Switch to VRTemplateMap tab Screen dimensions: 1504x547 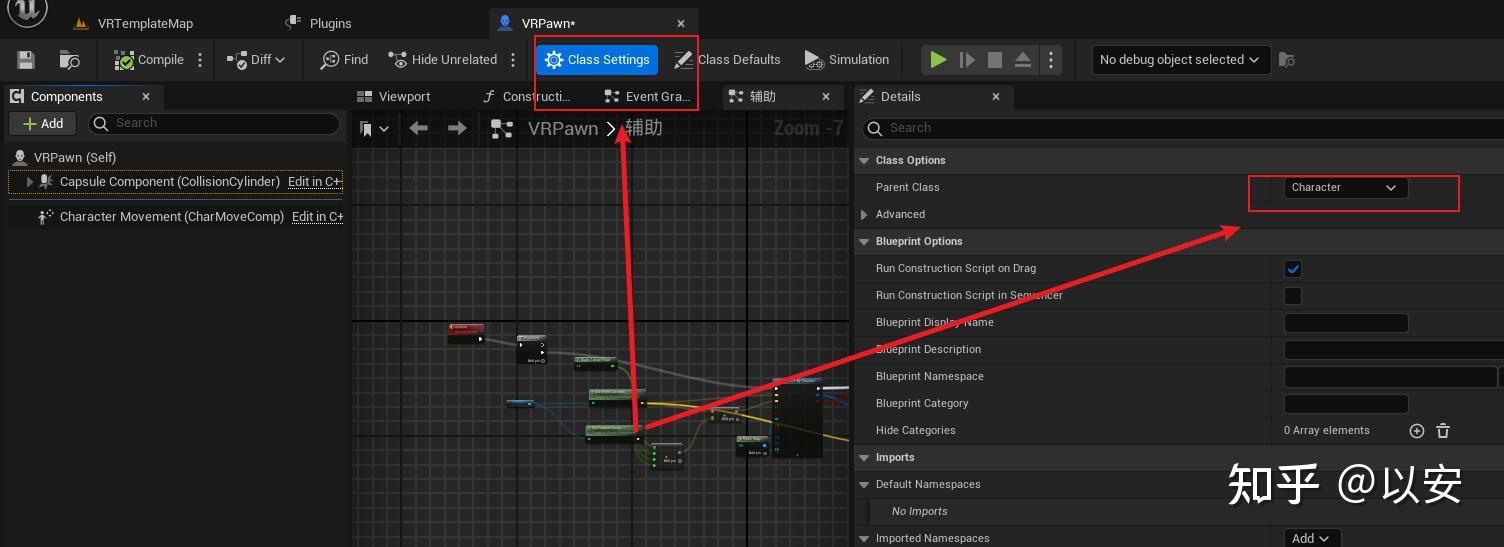[x=134, y=23]
